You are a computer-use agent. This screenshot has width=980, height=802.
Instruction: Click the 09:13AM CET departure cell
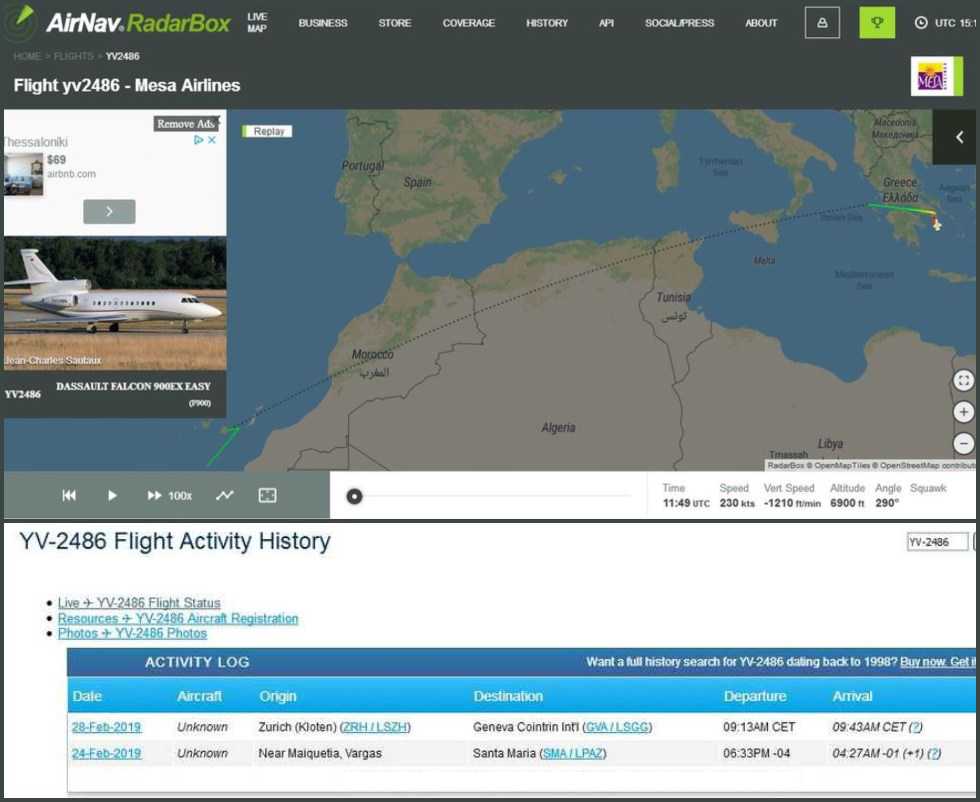pos(759,727)
